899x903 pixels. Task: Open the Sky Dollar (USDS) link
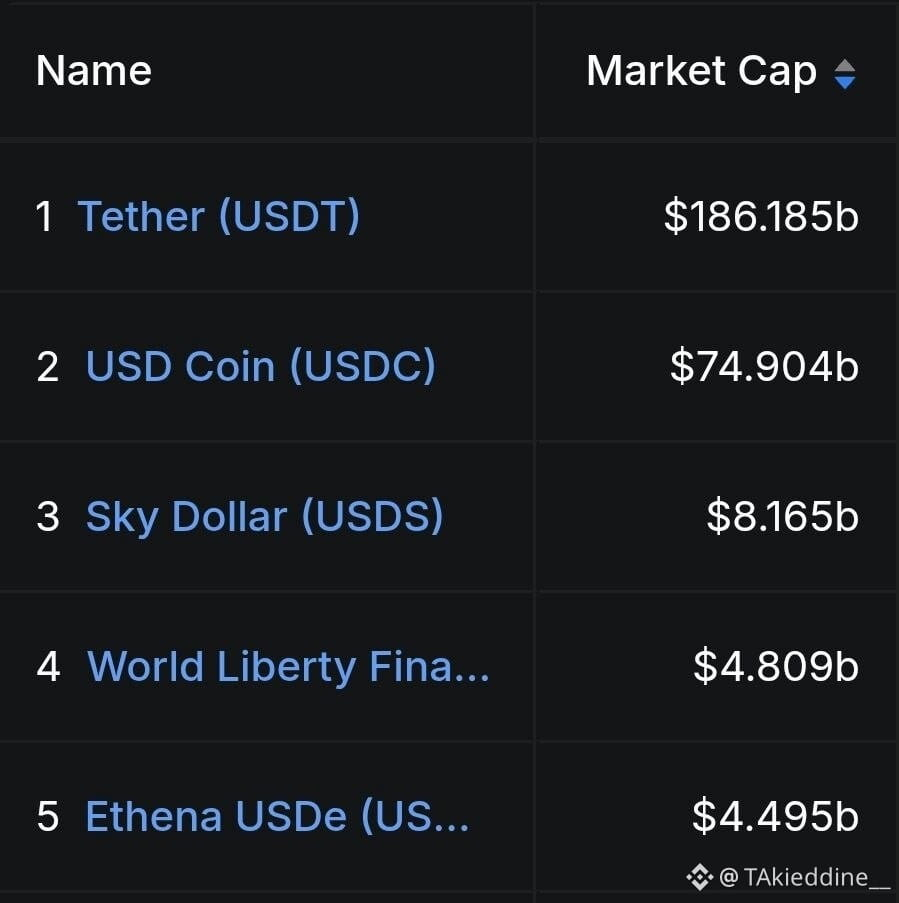[264, 517]
